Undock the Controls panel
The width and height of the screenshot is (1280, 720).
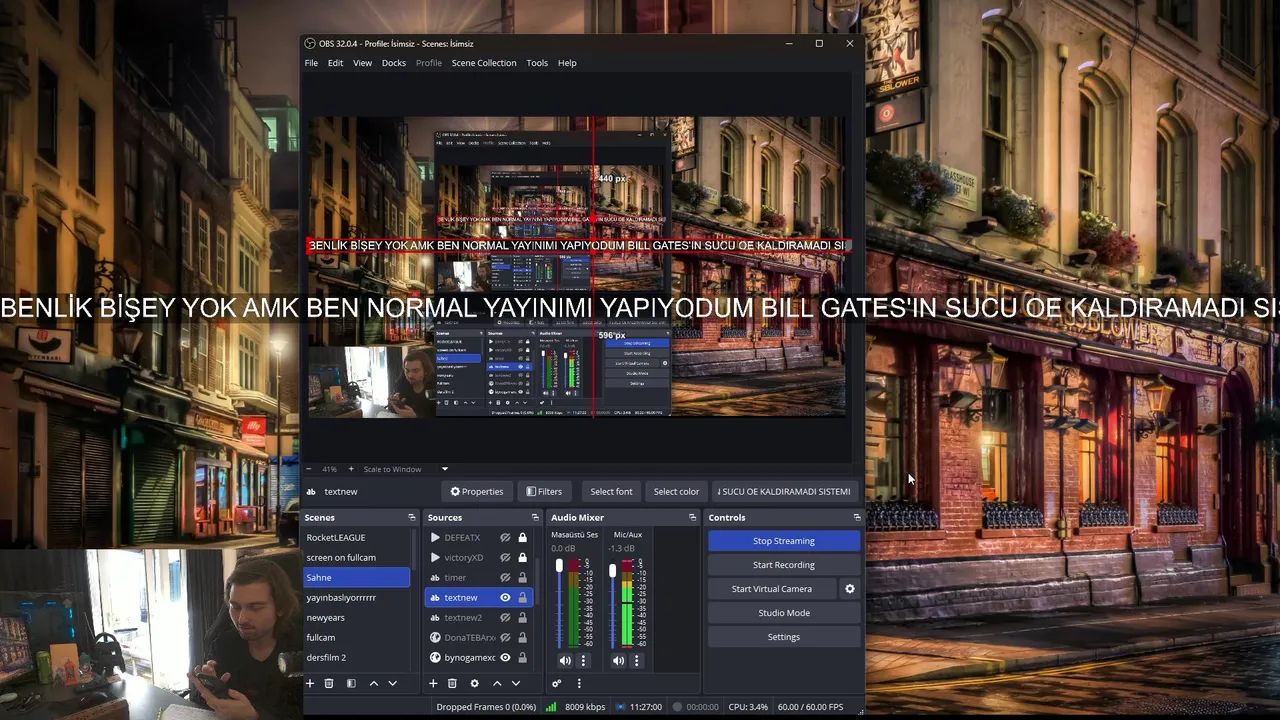point(857,517)
